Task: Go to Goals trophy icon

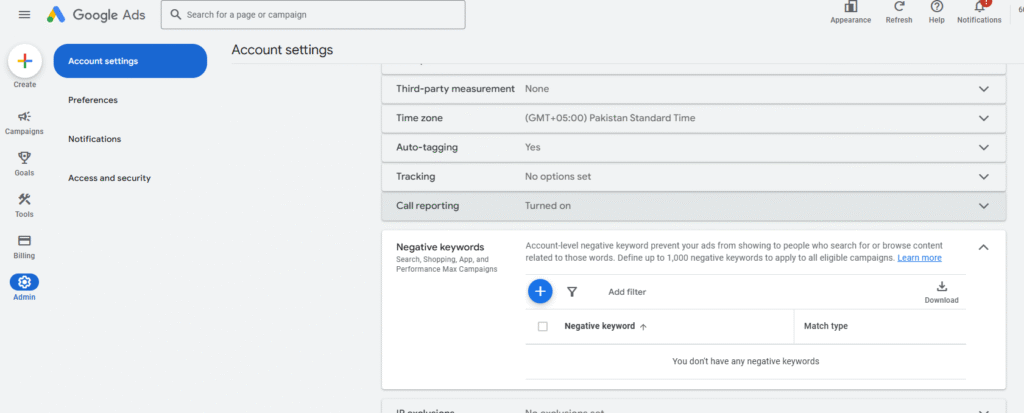Action: (x=24, y=158)
